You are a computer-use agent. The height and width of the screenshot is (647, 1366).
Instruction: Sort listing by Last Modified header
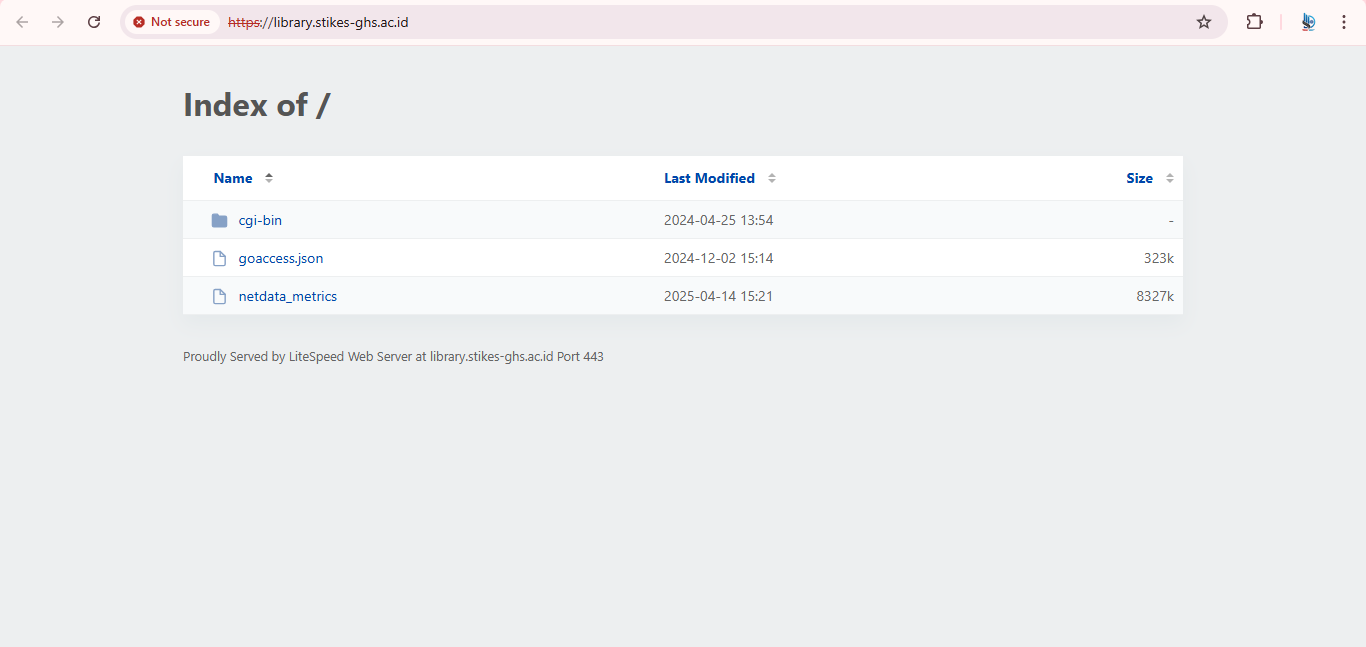coord(709,178)
